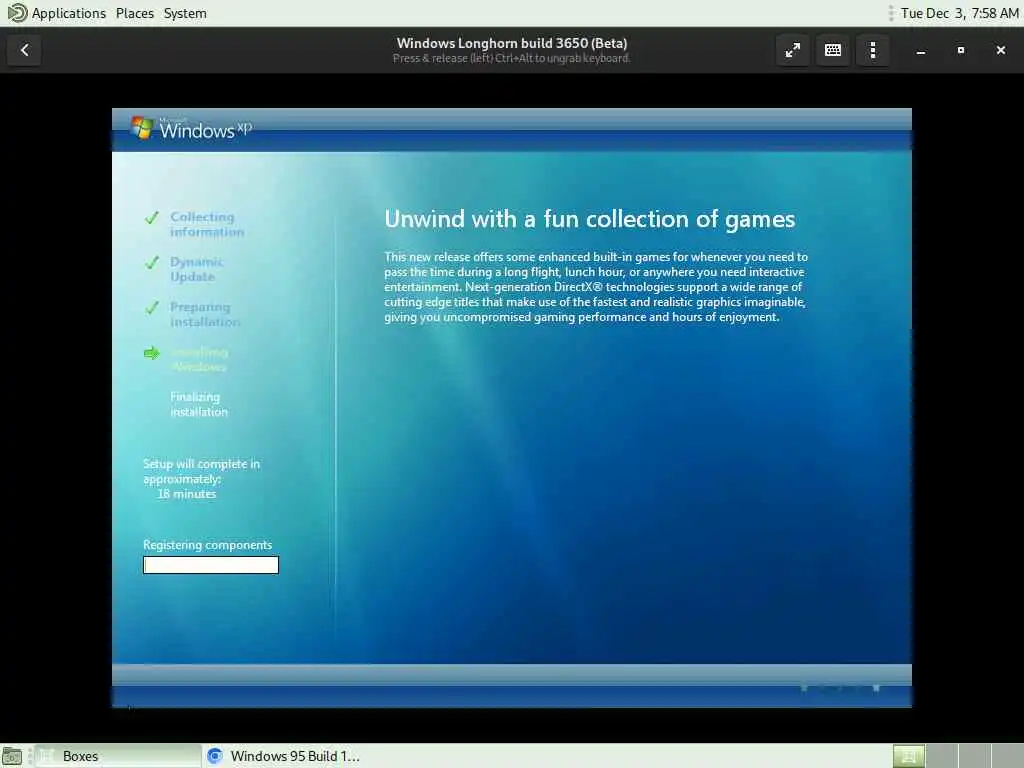Open the Places menu

[x=135, y=13]
